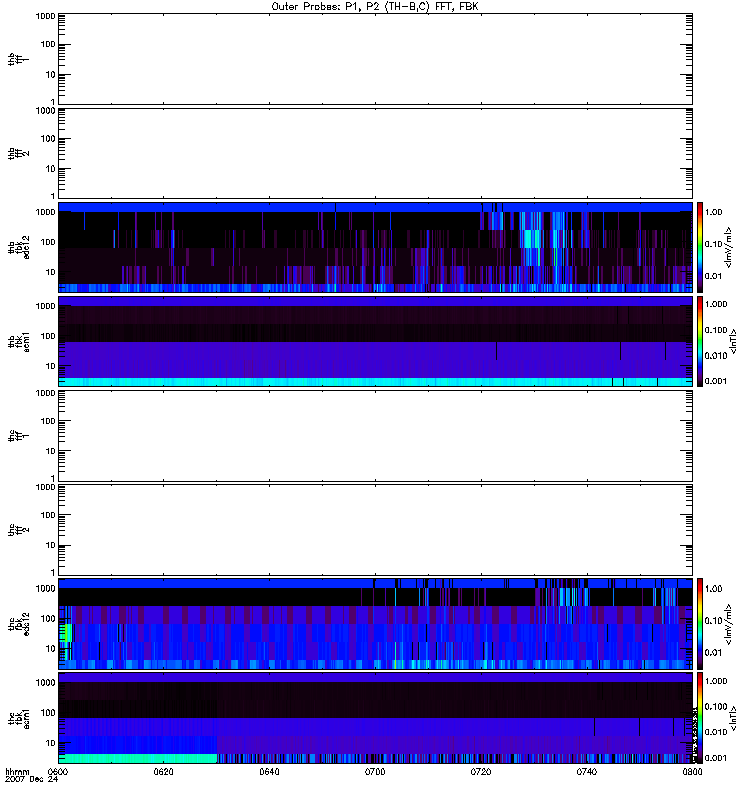Select the thb fbk edc12 spectrogram panel

click(375, 247)
